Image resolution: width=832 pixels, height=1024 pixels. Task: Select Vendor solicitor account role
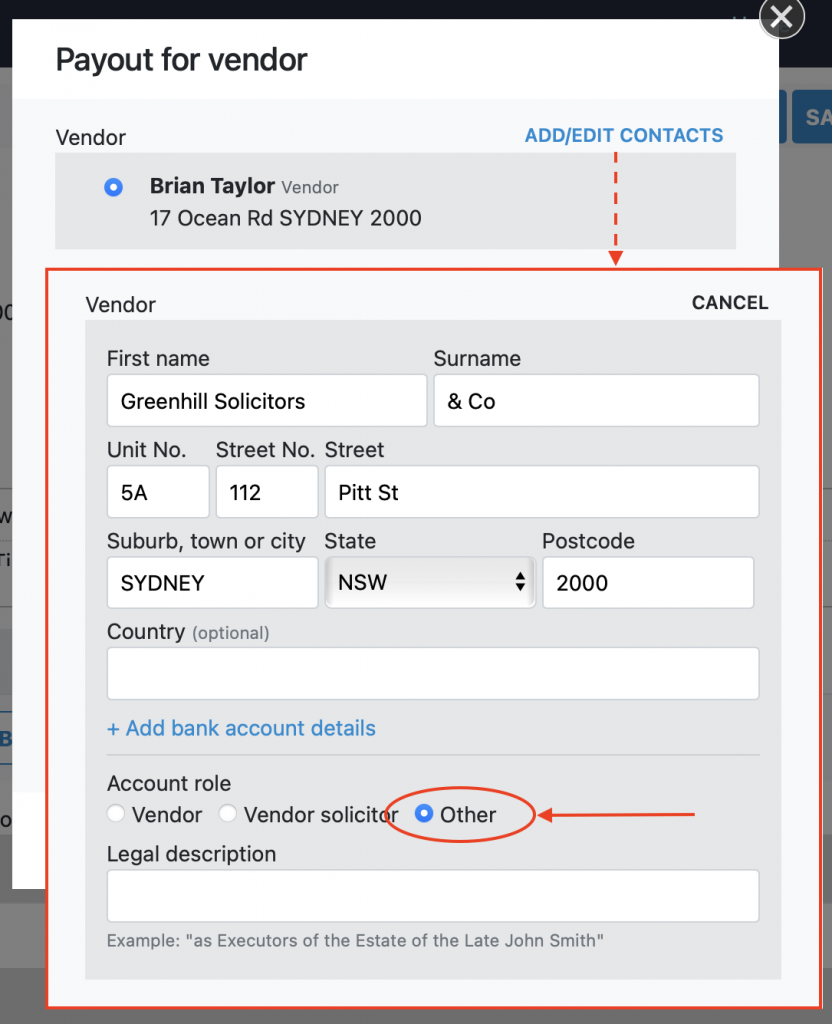(x=228, y=814)
